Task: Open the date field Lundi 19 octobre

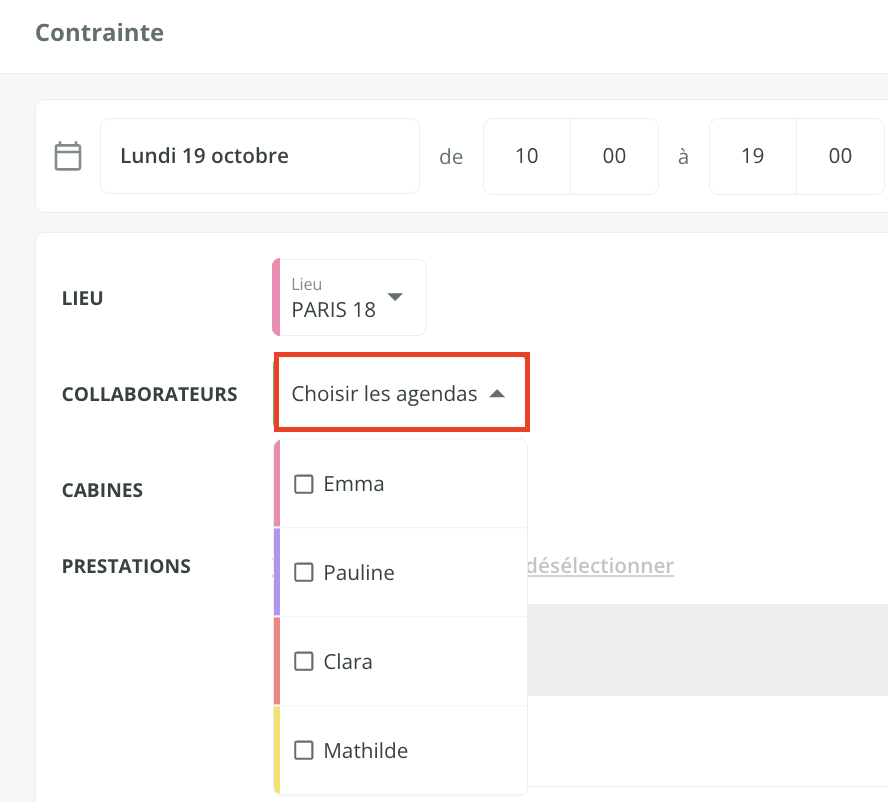Action: 260,156
